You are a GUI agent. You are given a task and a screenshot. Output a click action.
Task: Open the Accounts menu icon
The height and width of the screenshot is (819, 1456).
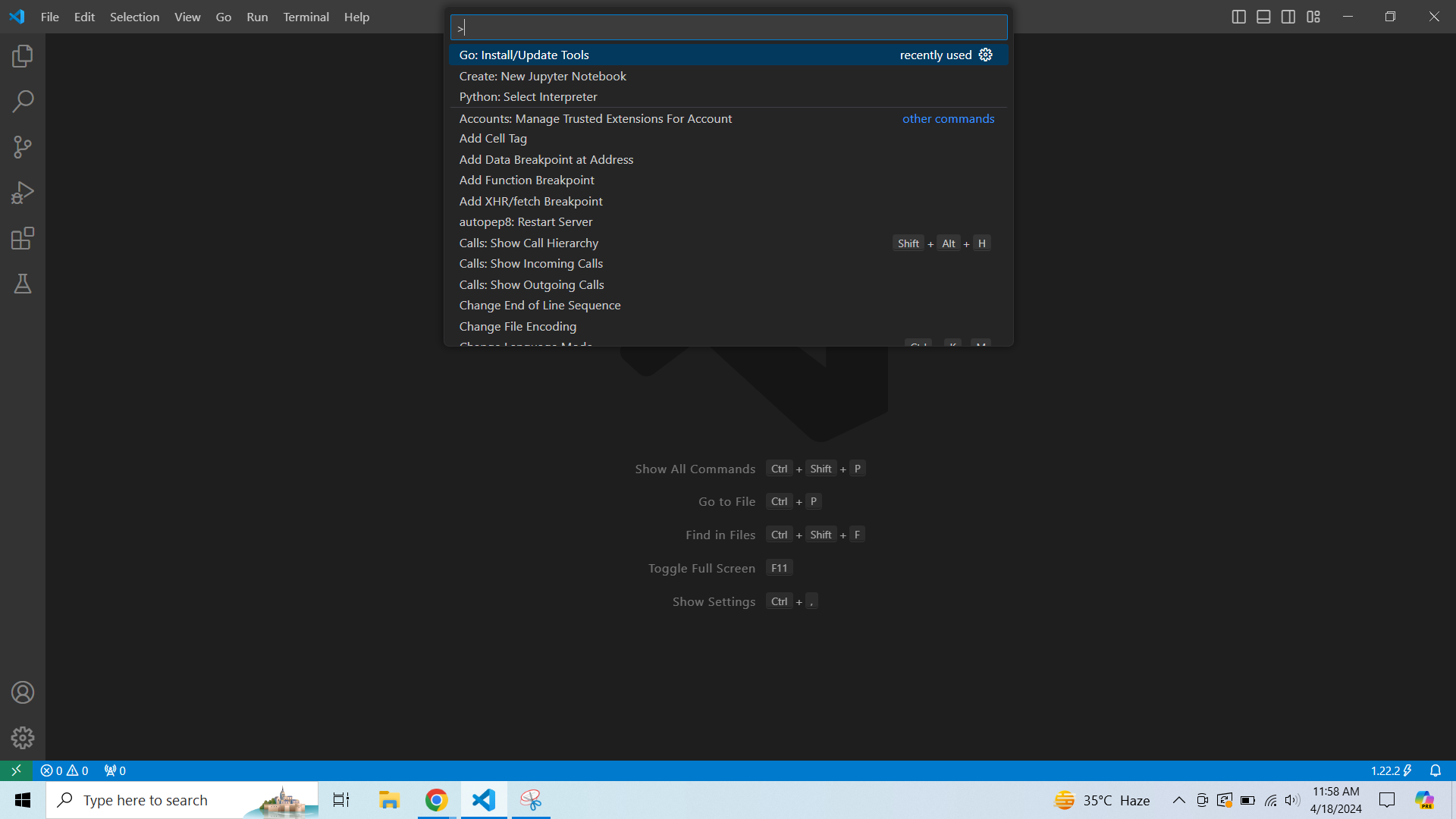tap(23, 692)
